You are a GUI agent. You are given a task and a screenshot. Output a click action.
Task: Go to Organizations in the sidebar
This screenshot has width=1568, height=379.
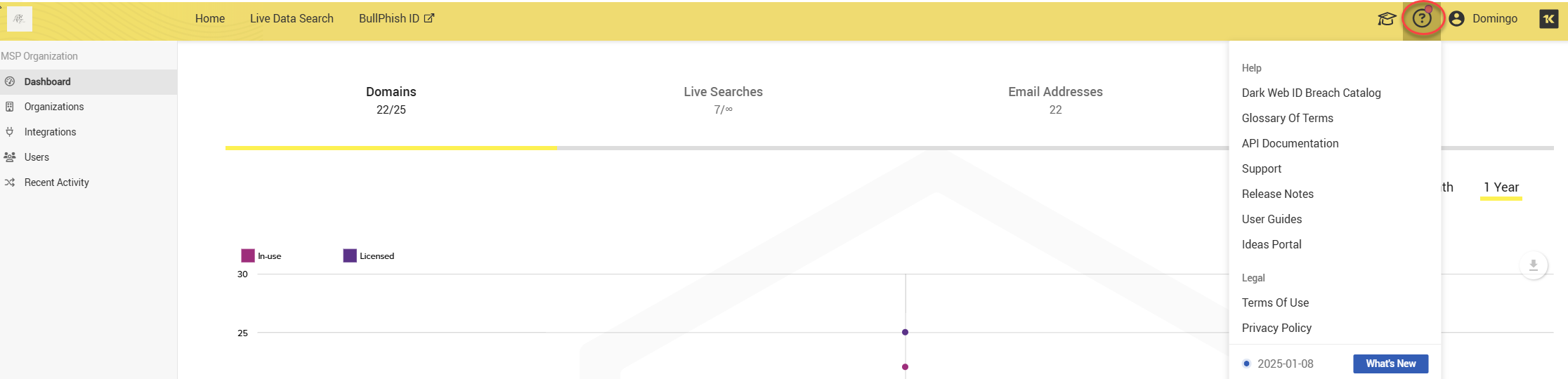54,107
